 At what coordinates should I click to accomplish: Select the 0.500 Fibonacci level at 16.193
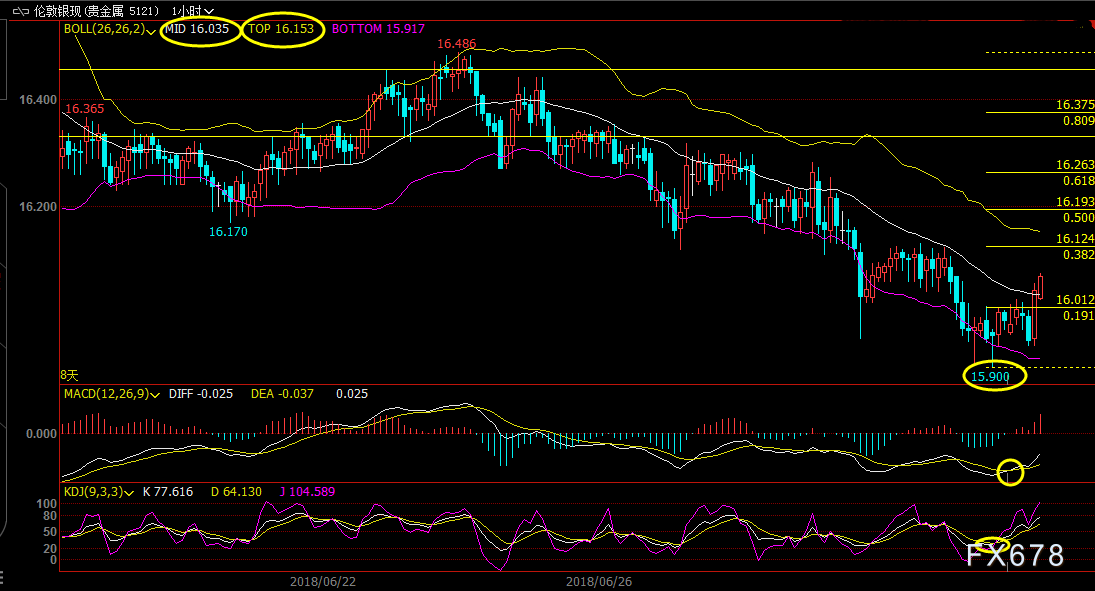(x=1077, y=217)
